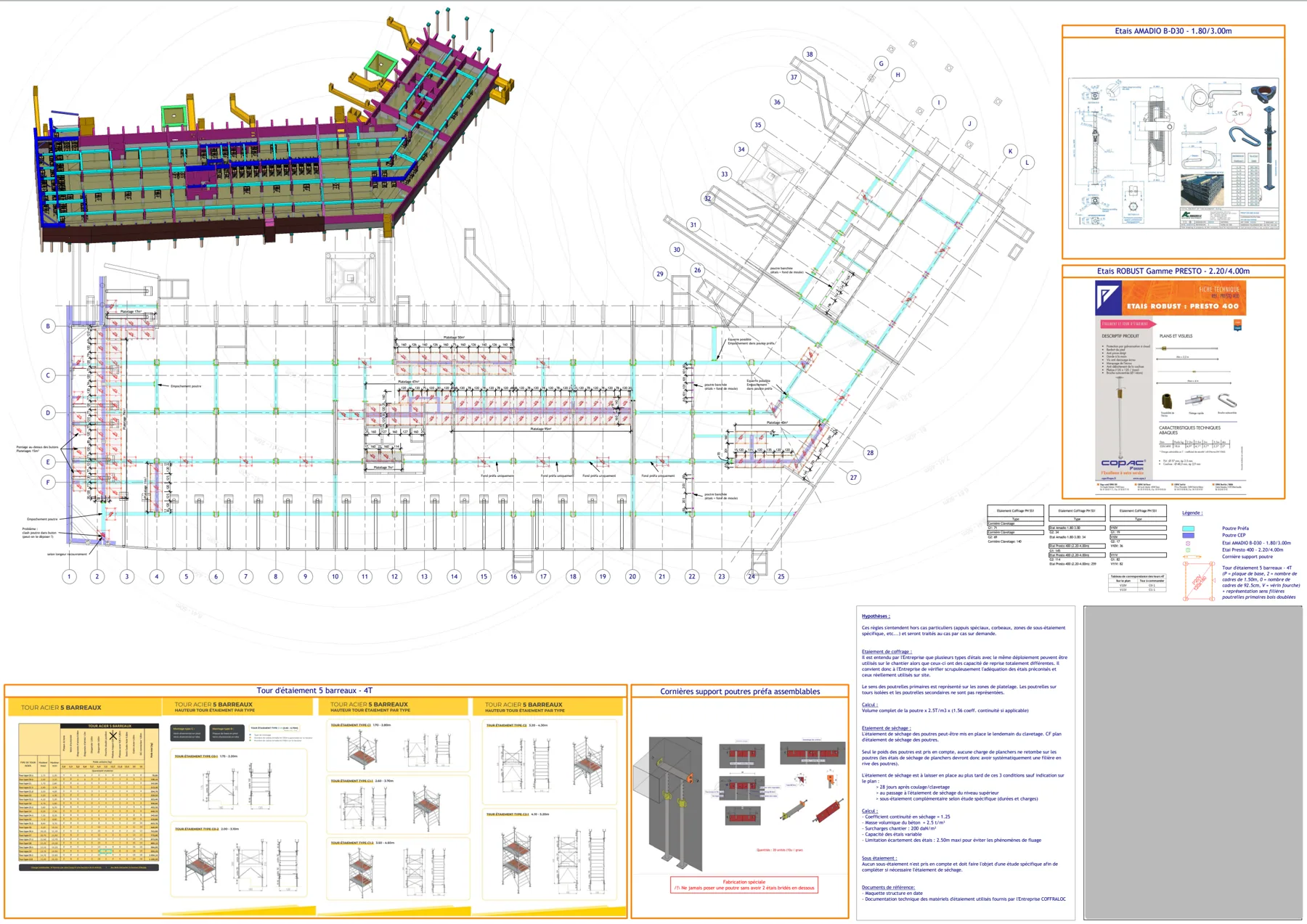Click the orange Cornière support poutre legend arrow
Screen dimensions: 1307x924
pos(1192,557)
